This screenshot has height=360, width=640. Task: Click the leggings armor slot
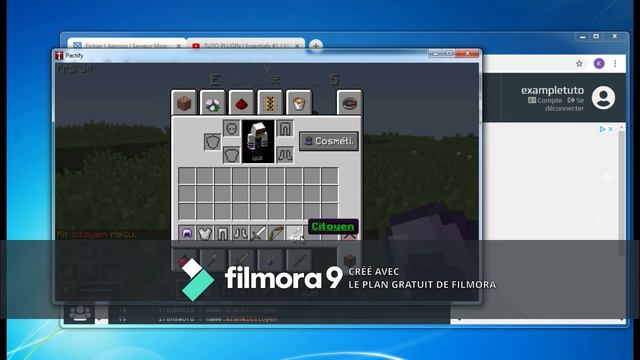click(285, 128)
